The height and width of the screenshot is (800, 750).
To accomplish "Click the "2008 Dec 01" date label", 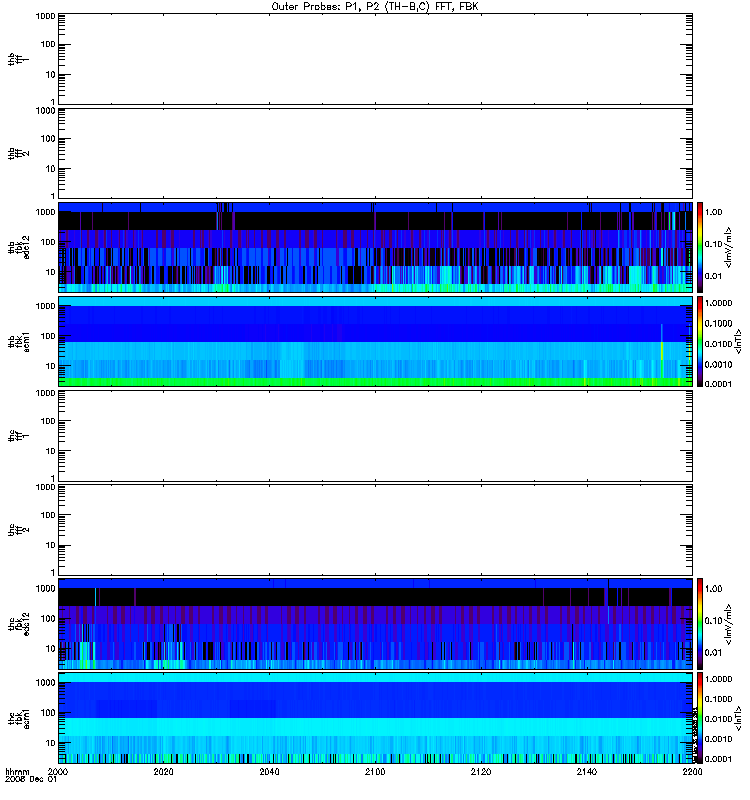I will [31, 779].
